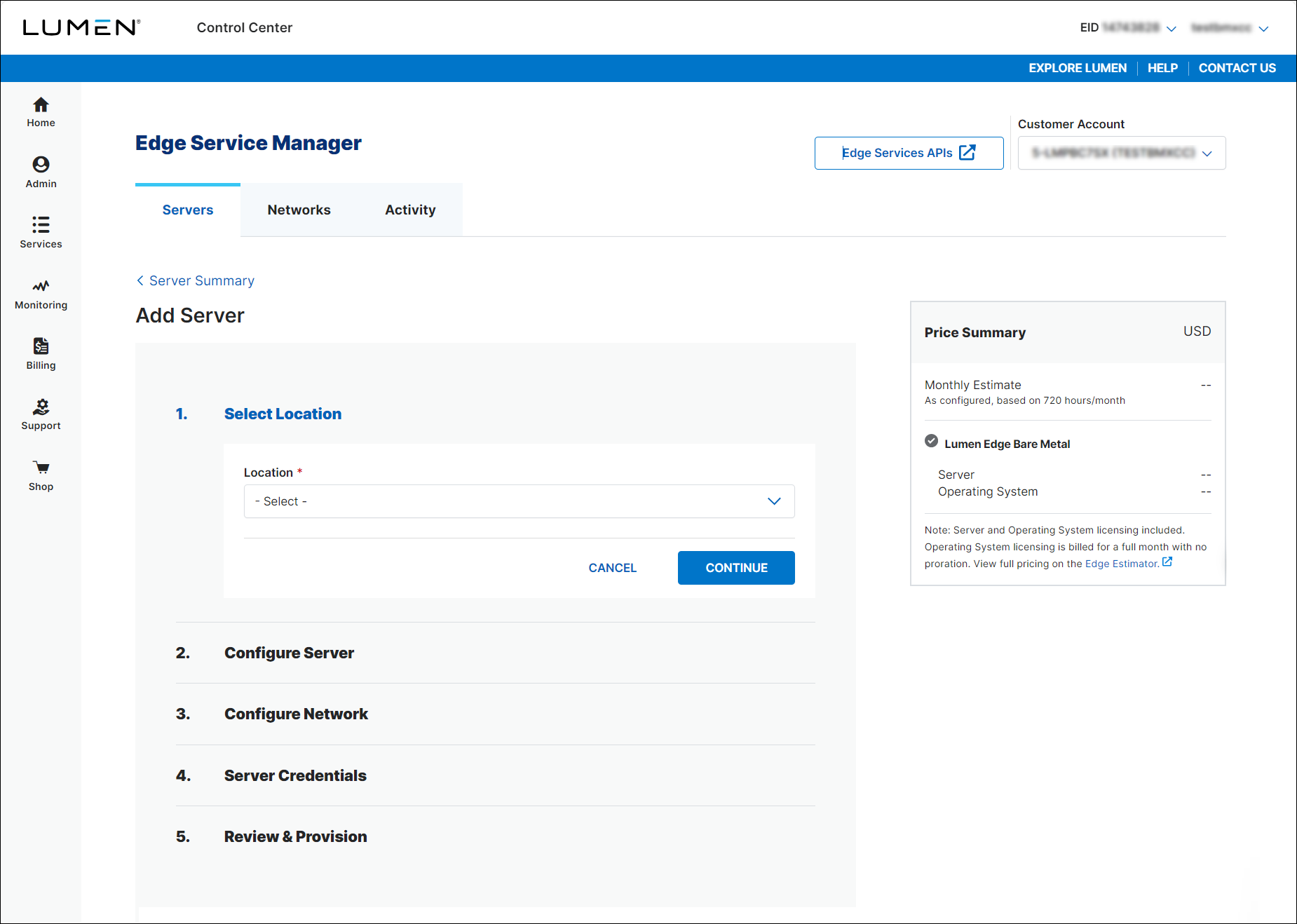Switch to the Networks tab
Viewport: 1297px width, 924px height.
299,210
